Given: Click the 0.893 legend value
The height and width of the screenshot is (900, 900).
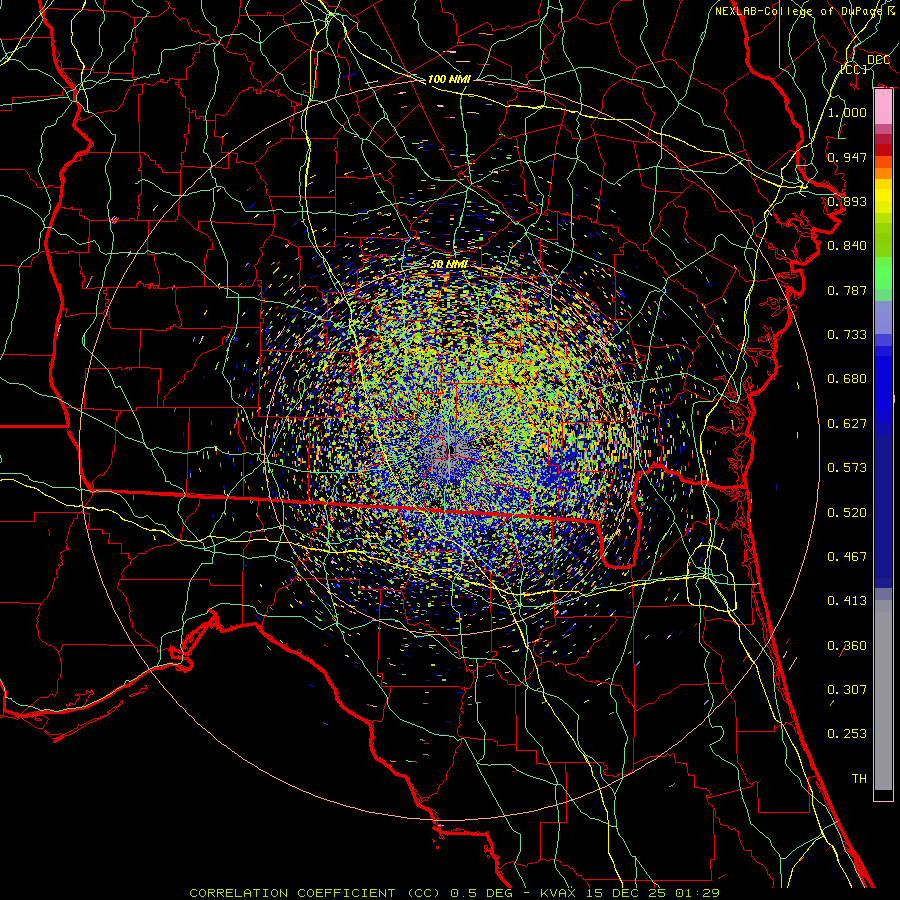Looking at the screenshot, I should [847, 201].
